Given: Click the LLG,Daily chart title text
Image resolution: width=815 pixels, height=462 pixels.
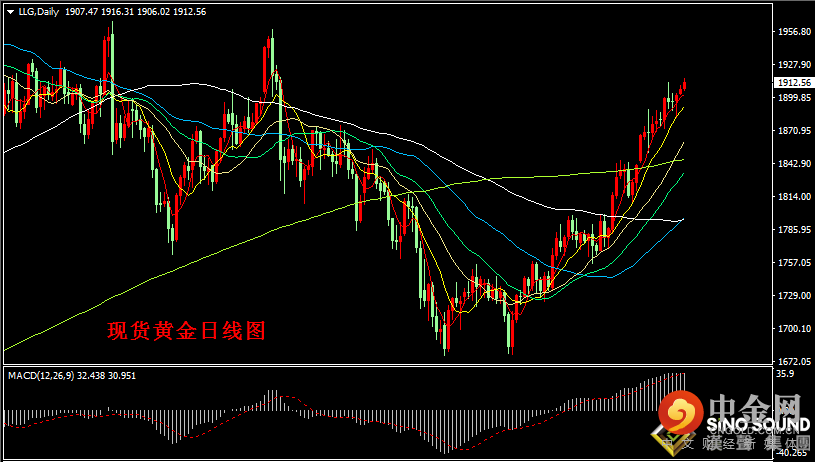Looking at the screenshot, I should [39, 11].
